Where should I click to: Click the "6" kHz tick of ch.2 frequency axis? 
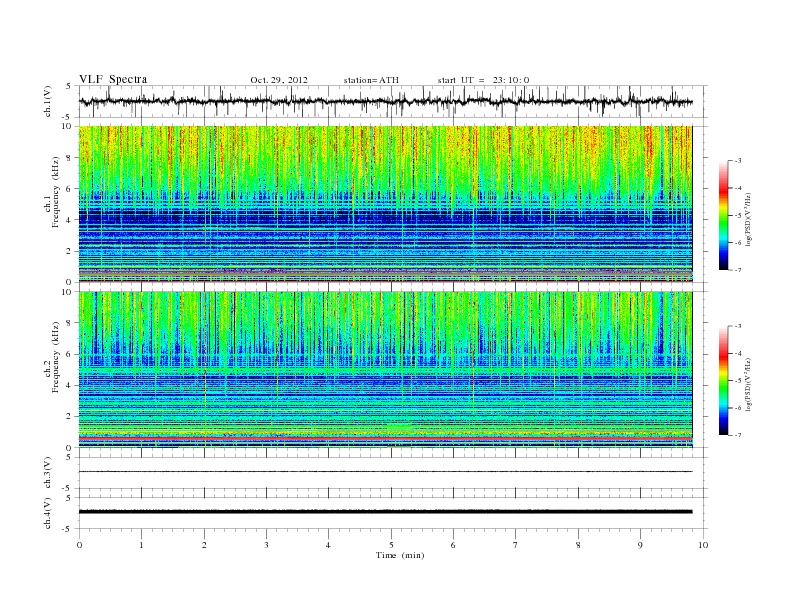70,354
